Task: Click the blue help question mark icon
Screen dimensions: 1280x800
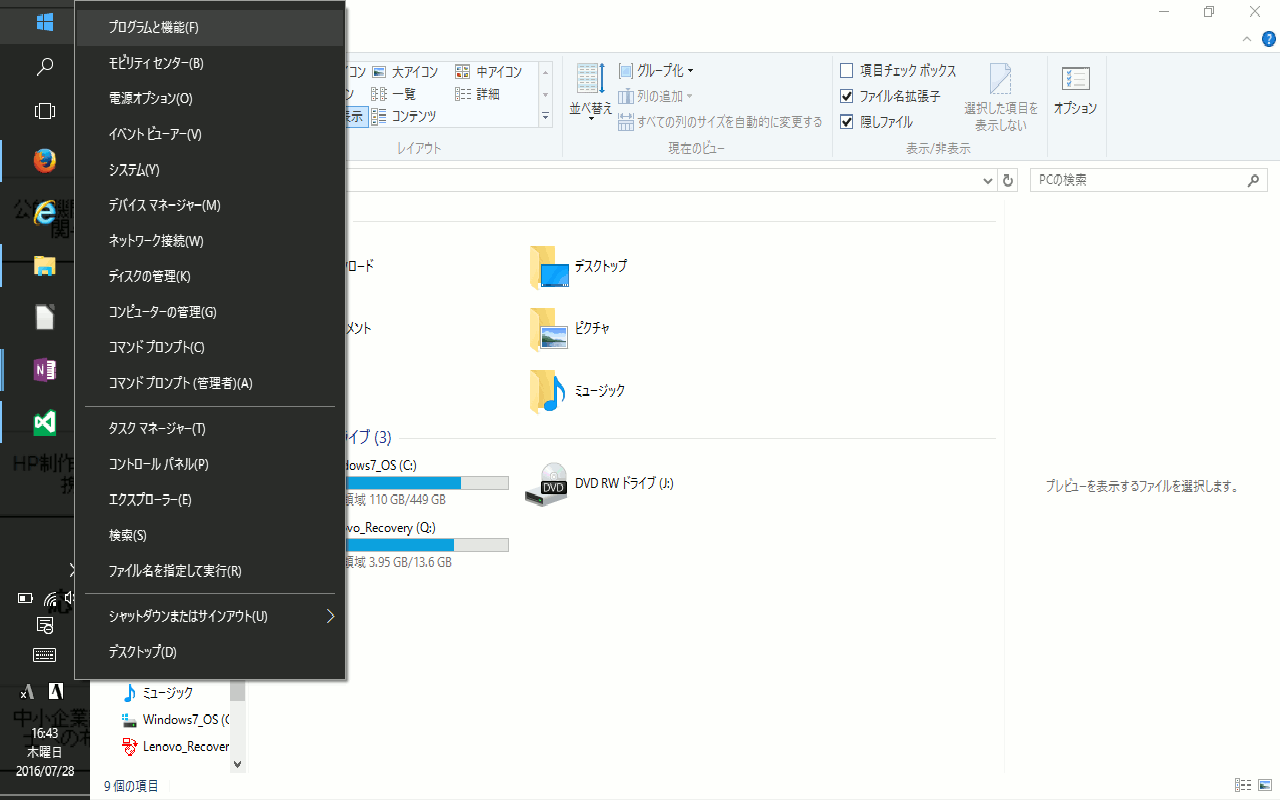Action: tap(1269, 39)
